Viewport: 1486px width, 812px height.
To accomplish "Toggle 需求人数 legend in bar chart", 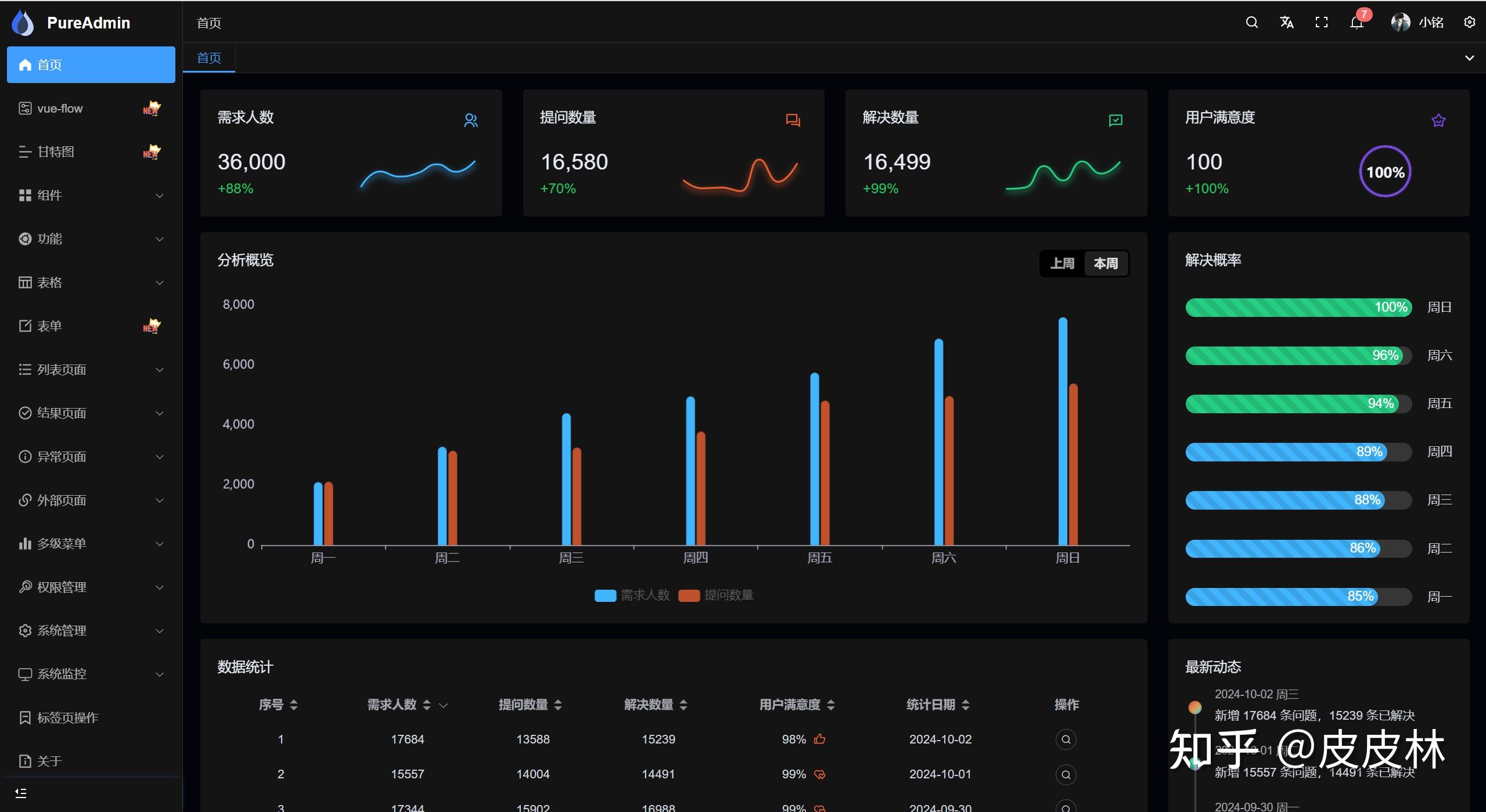I will tap(632, 596).
